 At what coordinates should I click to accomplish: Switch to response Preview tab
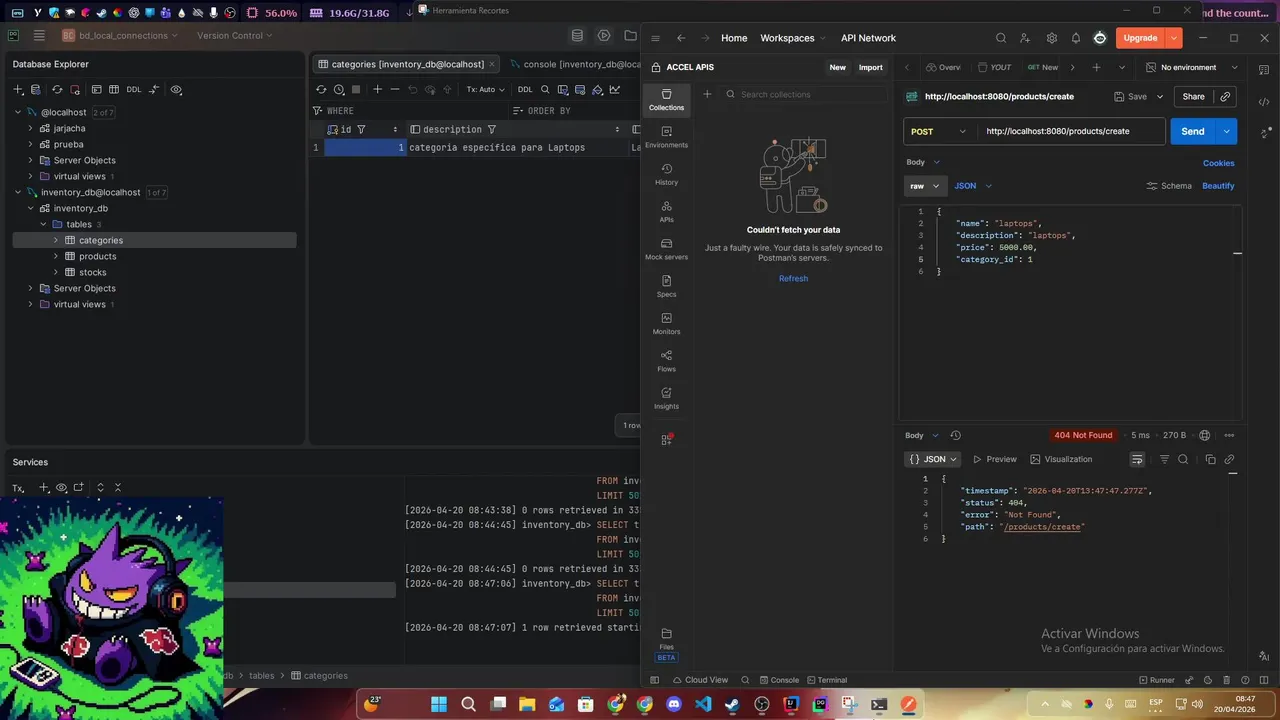click(x=994, y=459)
